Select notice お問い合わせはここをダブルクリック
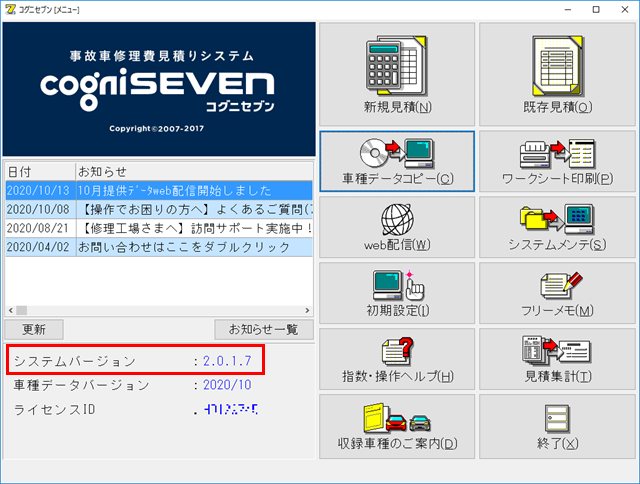This screenshot has width=640, height=484. pyautogui.click(x=159, y=247)
